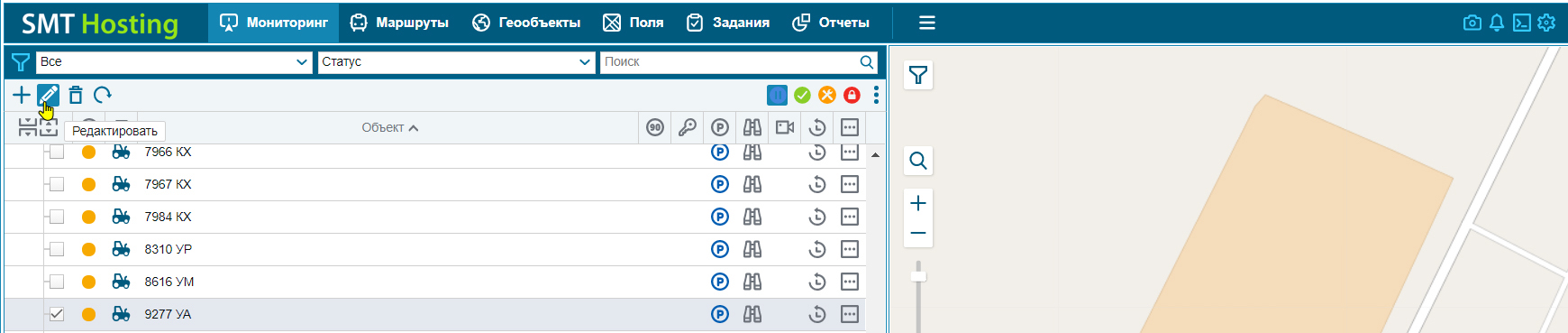
Task: Click orange status dot for 7984 KX
Action: pyautogui.click(x=88, y=217)
